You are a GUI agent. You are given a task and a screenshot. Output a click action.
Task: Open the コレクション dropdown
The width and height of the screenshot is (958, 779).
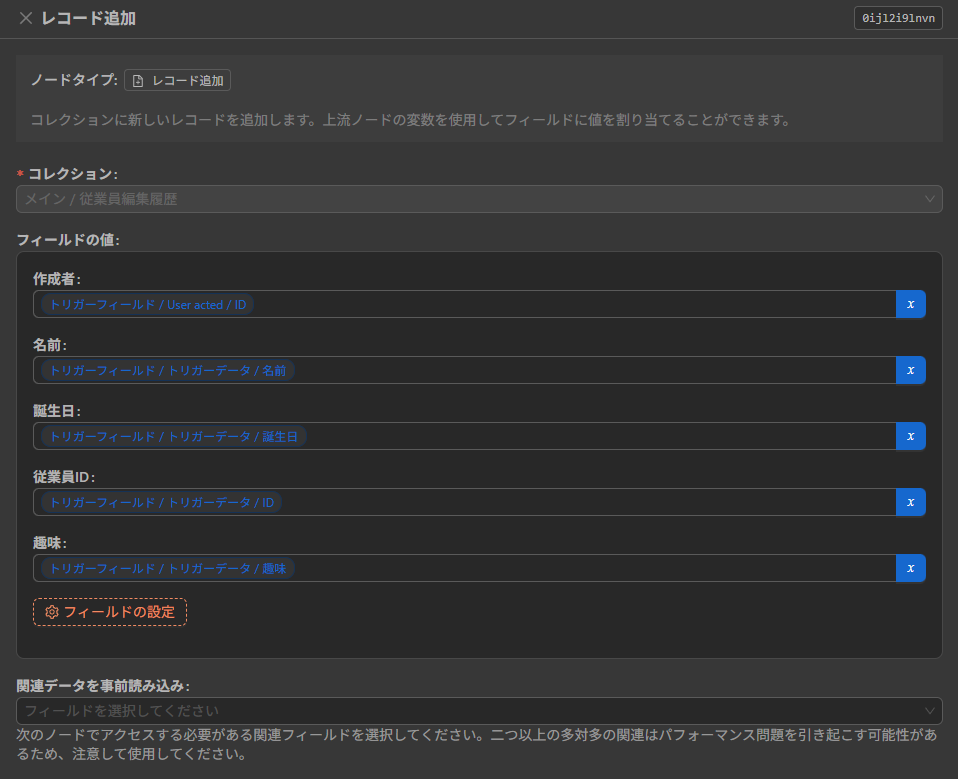click(x=479, y=199)
